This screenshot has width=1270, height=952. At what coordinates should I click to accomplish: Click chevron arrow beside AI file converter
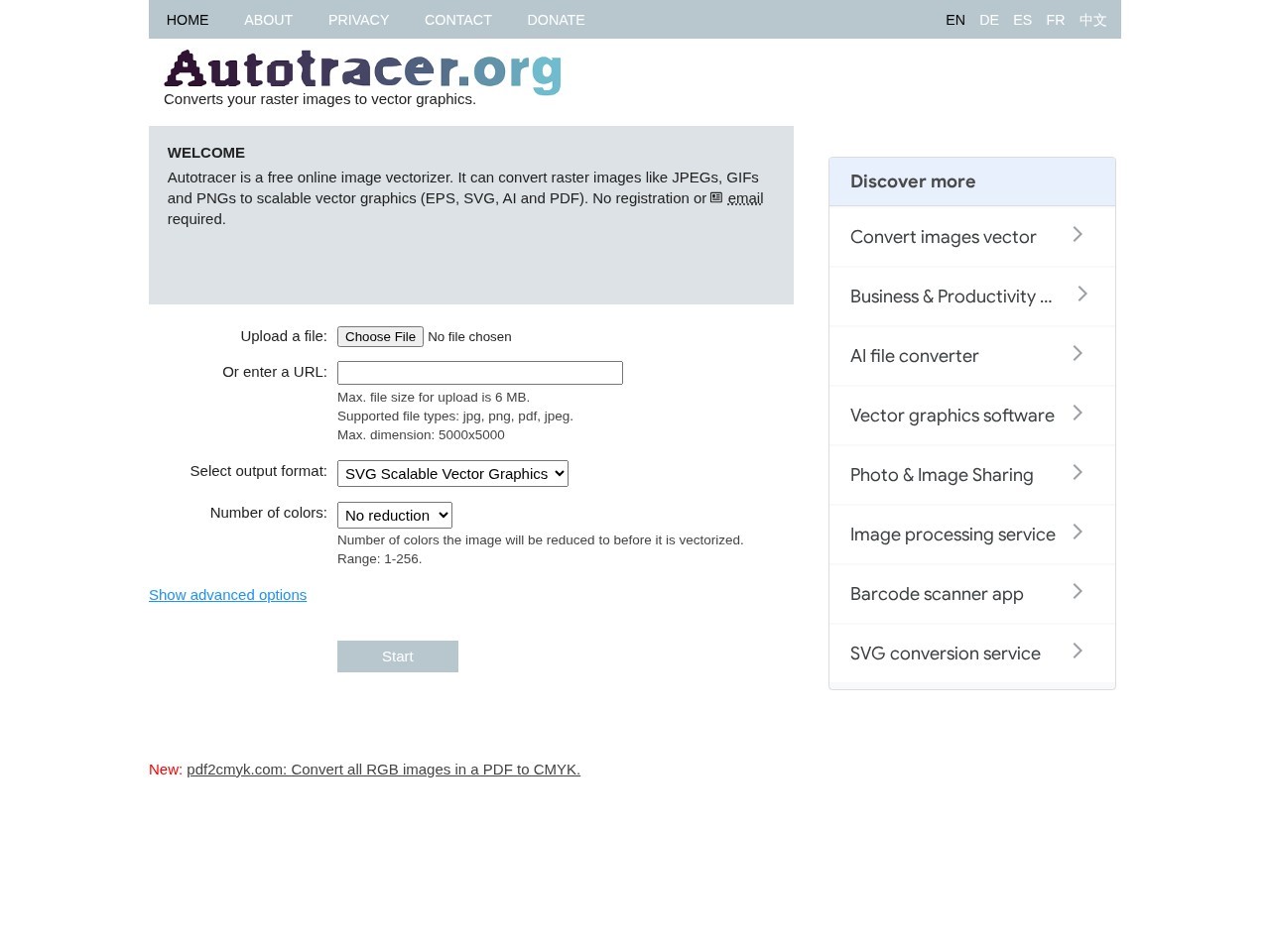(x=1078, y=353)
